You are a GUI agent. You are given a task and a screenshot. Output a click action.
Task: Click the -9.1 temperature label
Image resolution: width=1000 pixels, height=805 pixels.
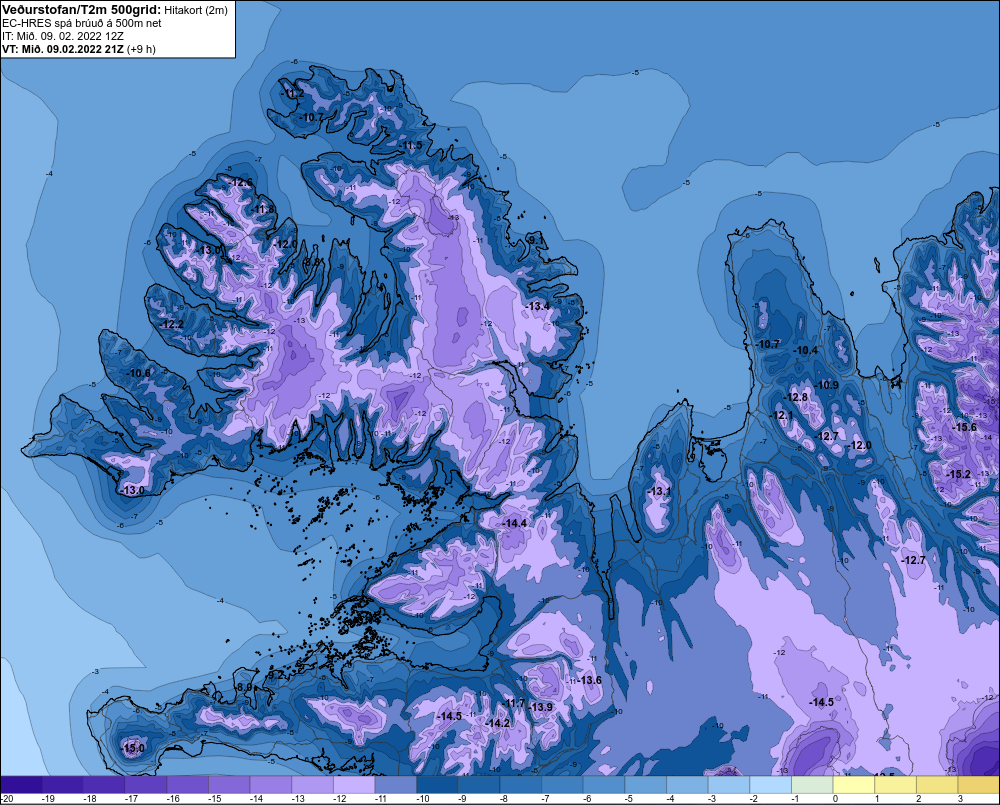click(536, 240)
